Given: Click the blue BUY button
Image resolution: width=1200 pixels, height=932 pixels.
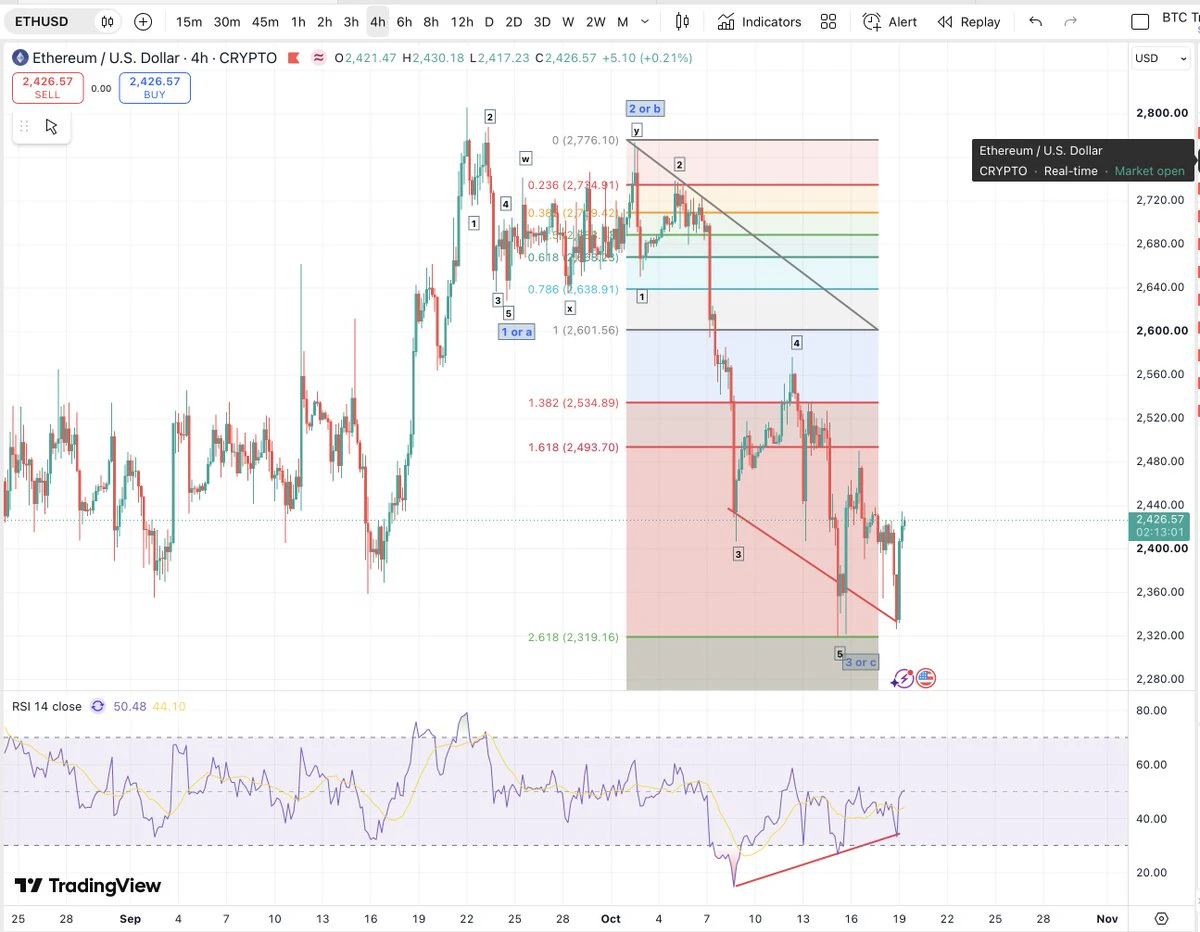Looking at the screenshot, I should (155, 88).
